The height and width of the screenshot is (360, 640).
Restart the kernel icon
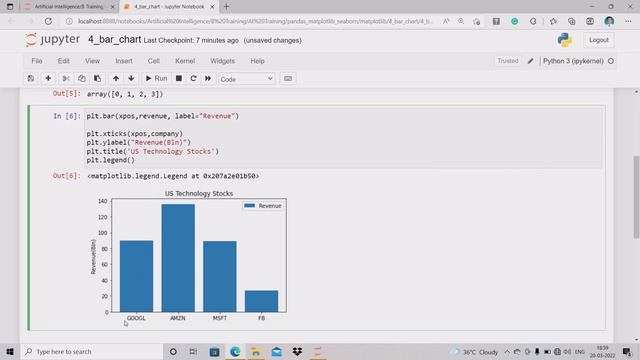193,78
